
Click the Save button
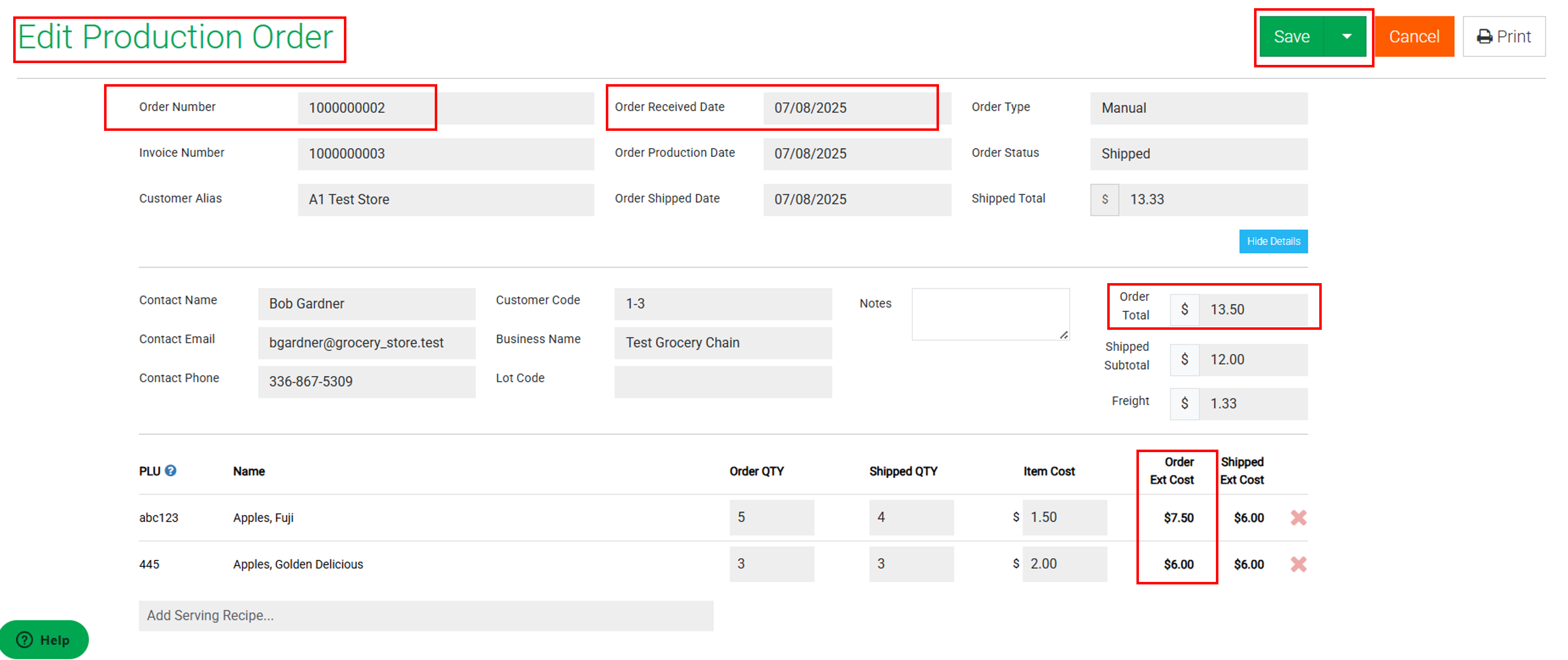pos(1292,36)
